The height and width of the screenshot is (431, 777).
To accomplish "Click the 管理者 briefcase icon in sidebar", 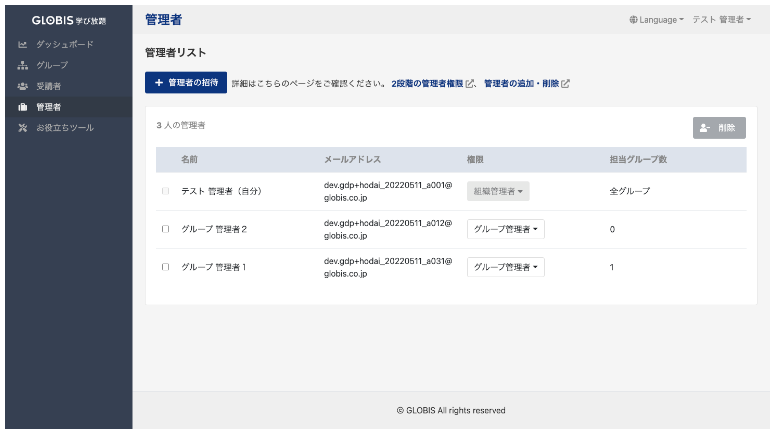I will coord(22,107).
